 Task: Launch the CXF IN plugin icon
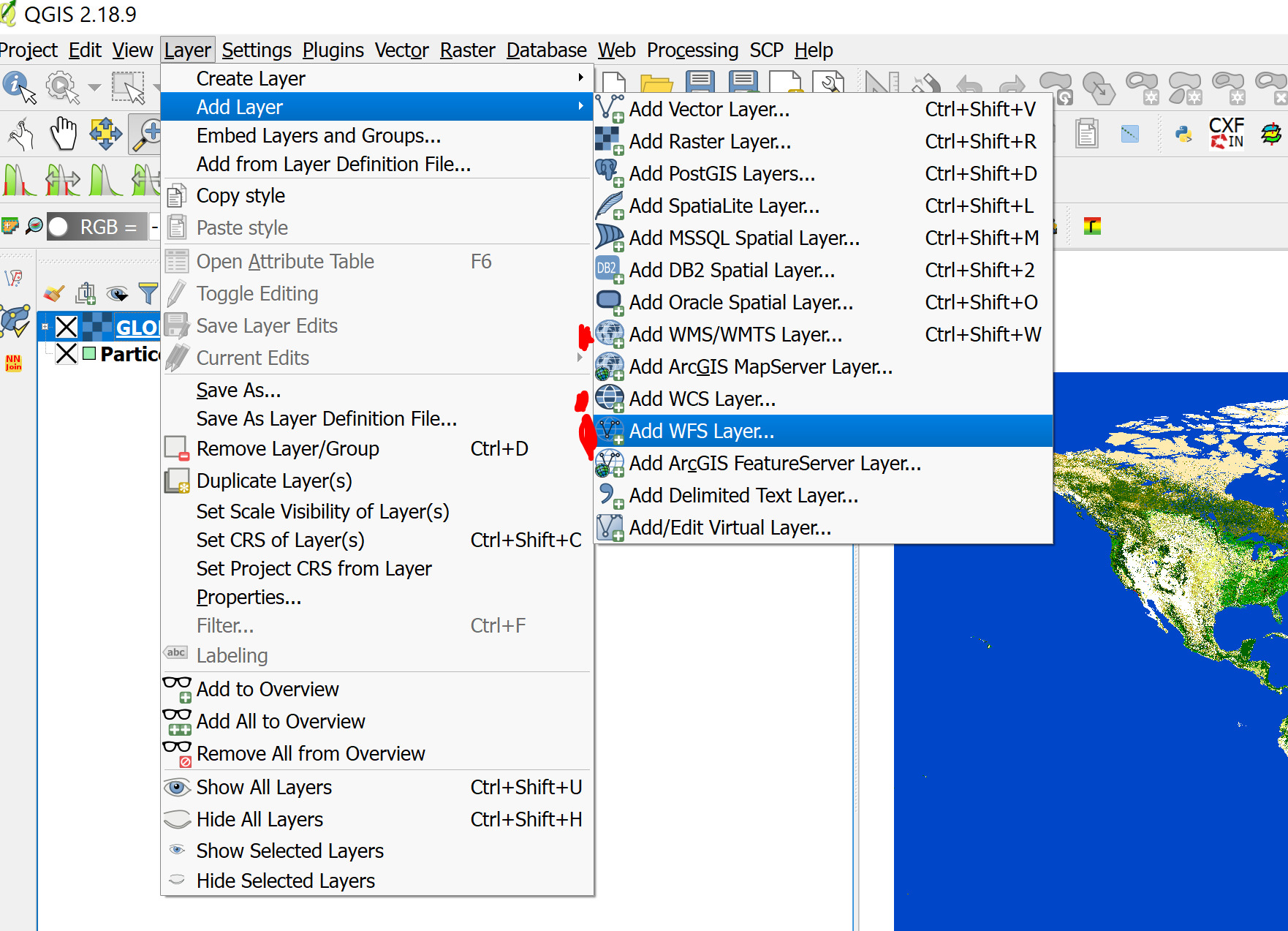[1227, 133]
